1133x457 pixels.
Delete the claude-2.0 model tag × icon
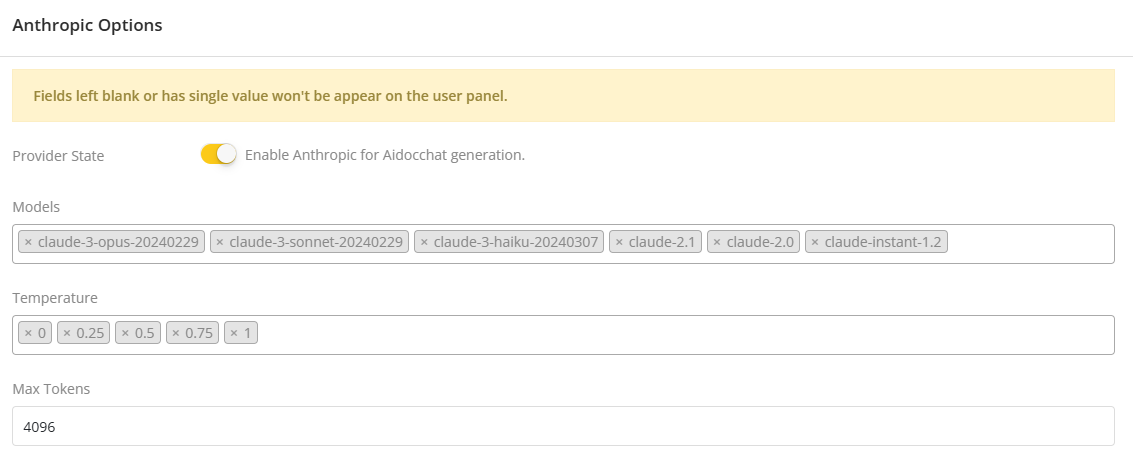(717, 242)
